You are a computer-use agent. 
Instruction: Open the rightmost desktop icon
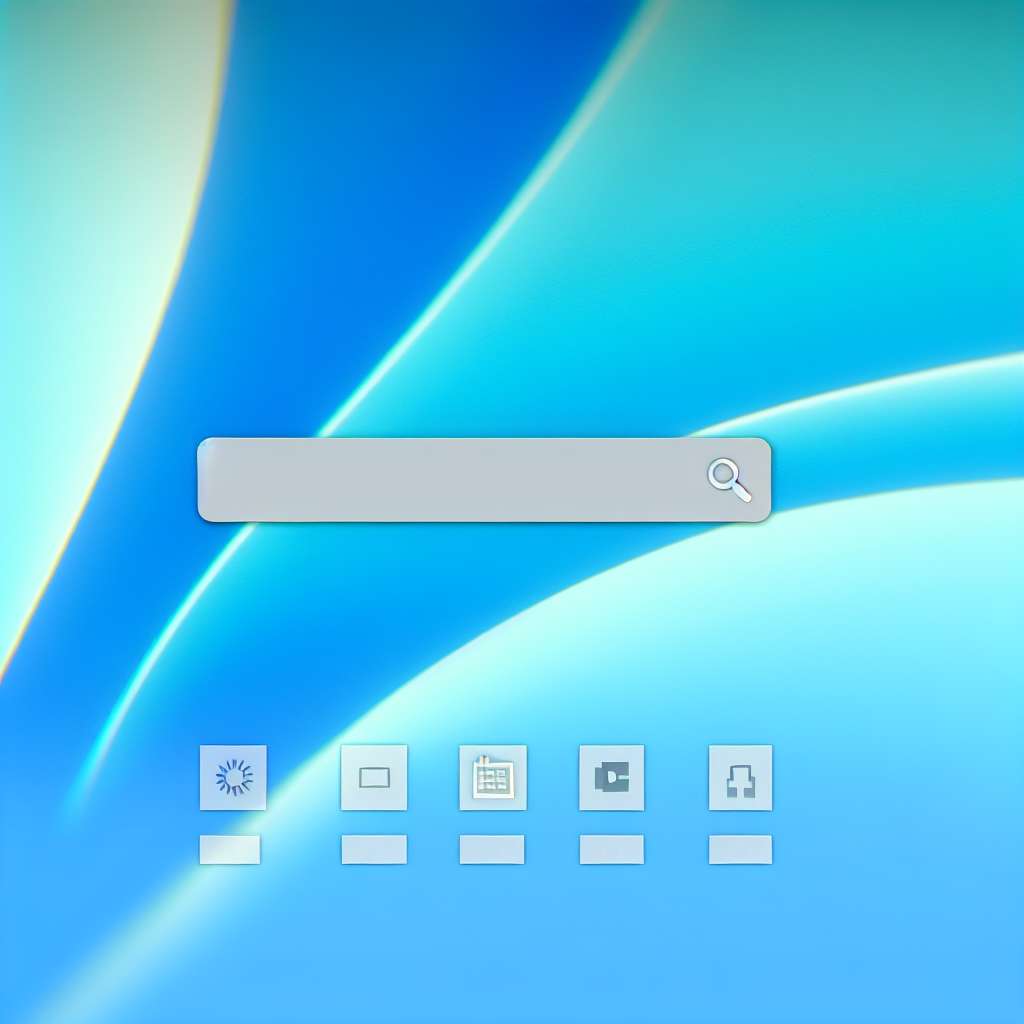(740, 776)
